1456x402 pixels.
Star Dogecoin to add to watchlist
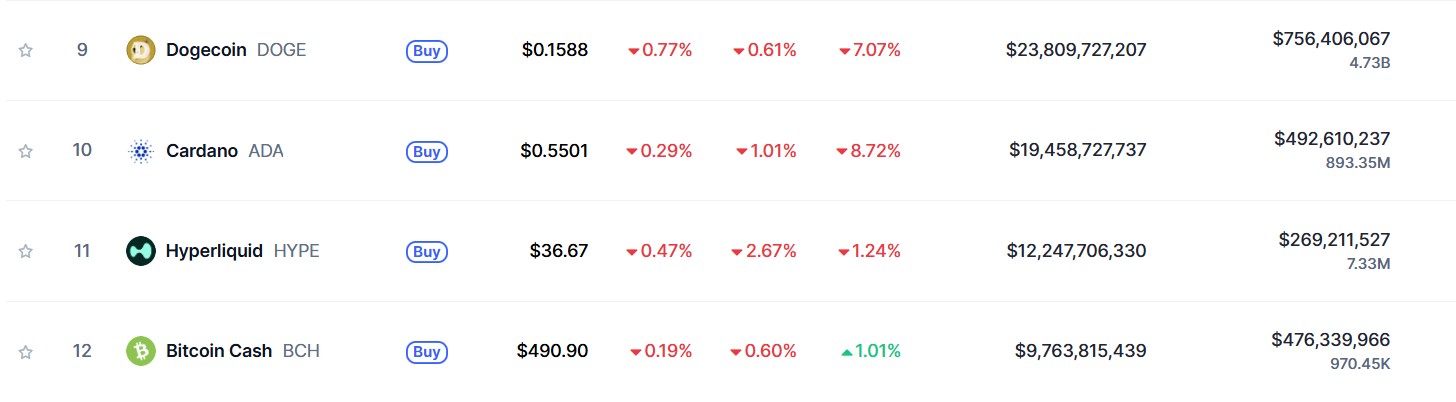(x=26, y=50)
